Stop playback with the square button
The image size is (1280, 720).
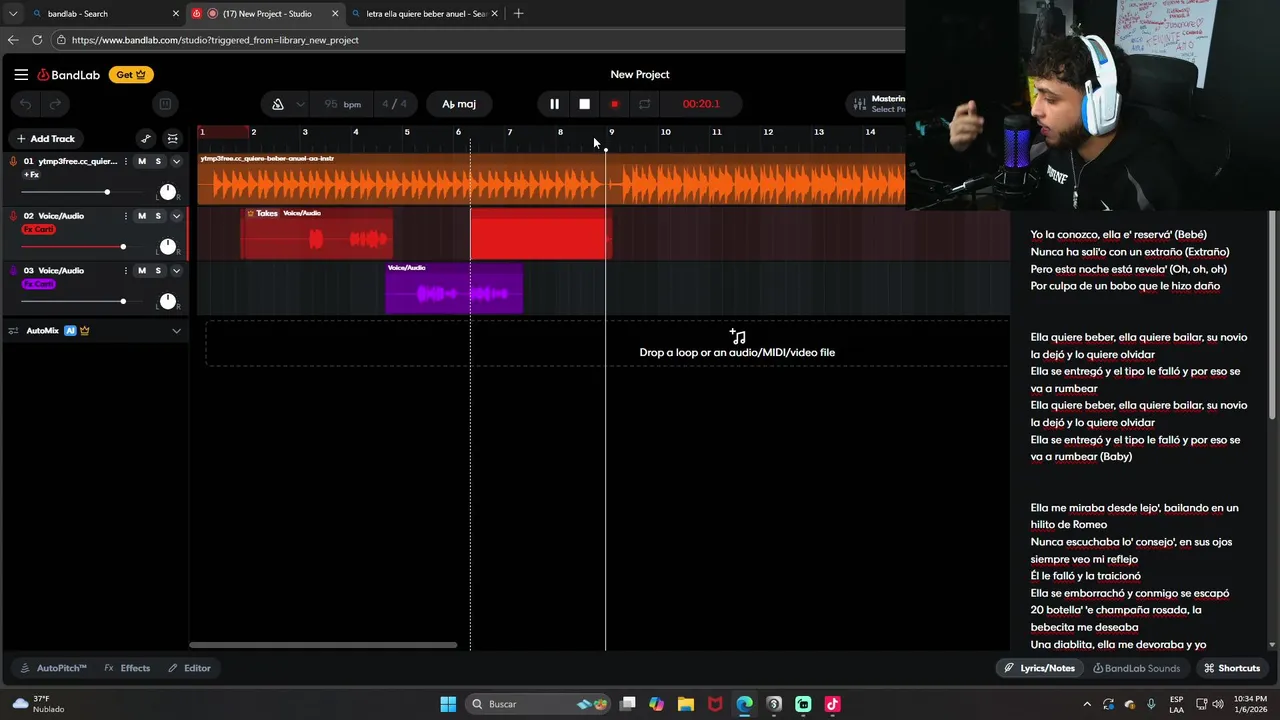tap(584, 104)
